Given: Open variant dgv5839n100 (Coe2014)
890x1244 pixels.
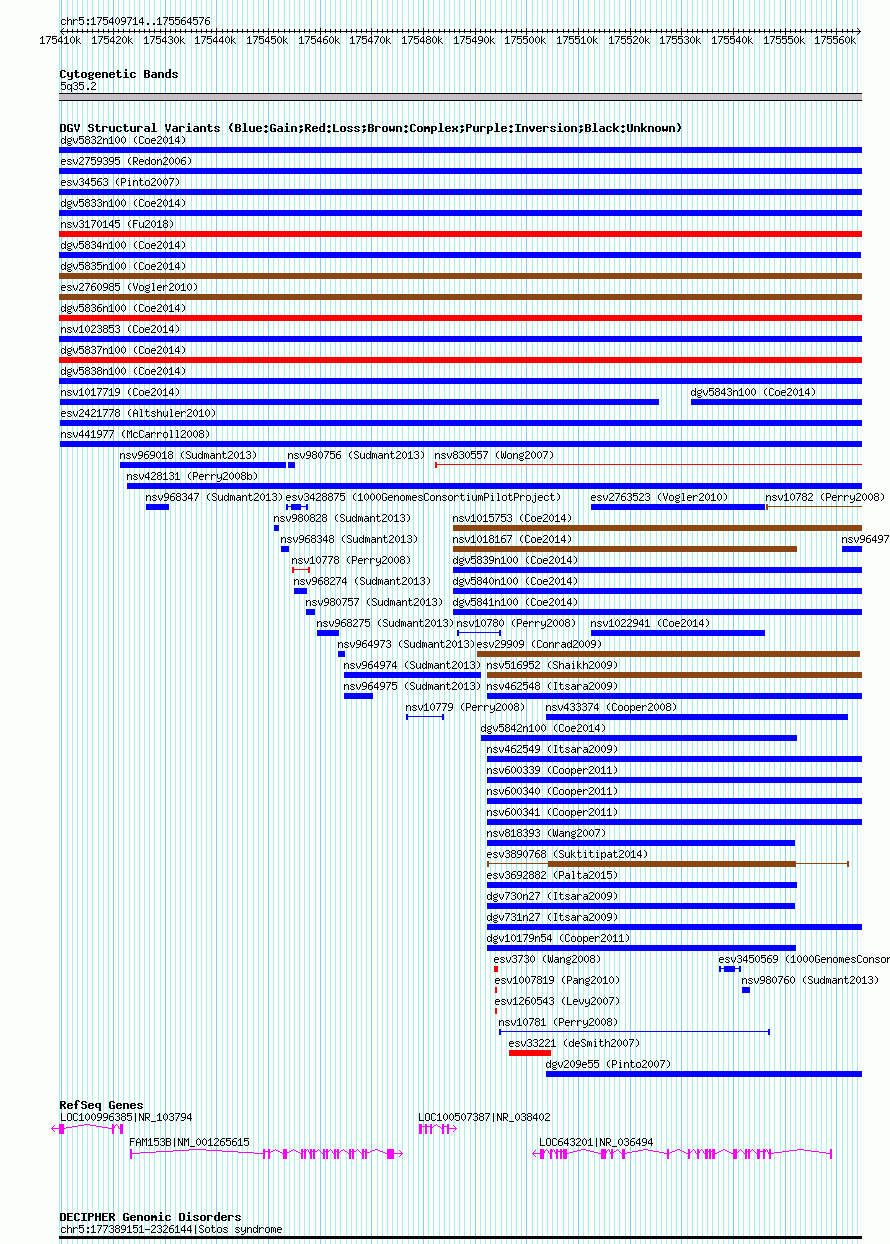Looking at the screenshot, I should coord(657,570).
